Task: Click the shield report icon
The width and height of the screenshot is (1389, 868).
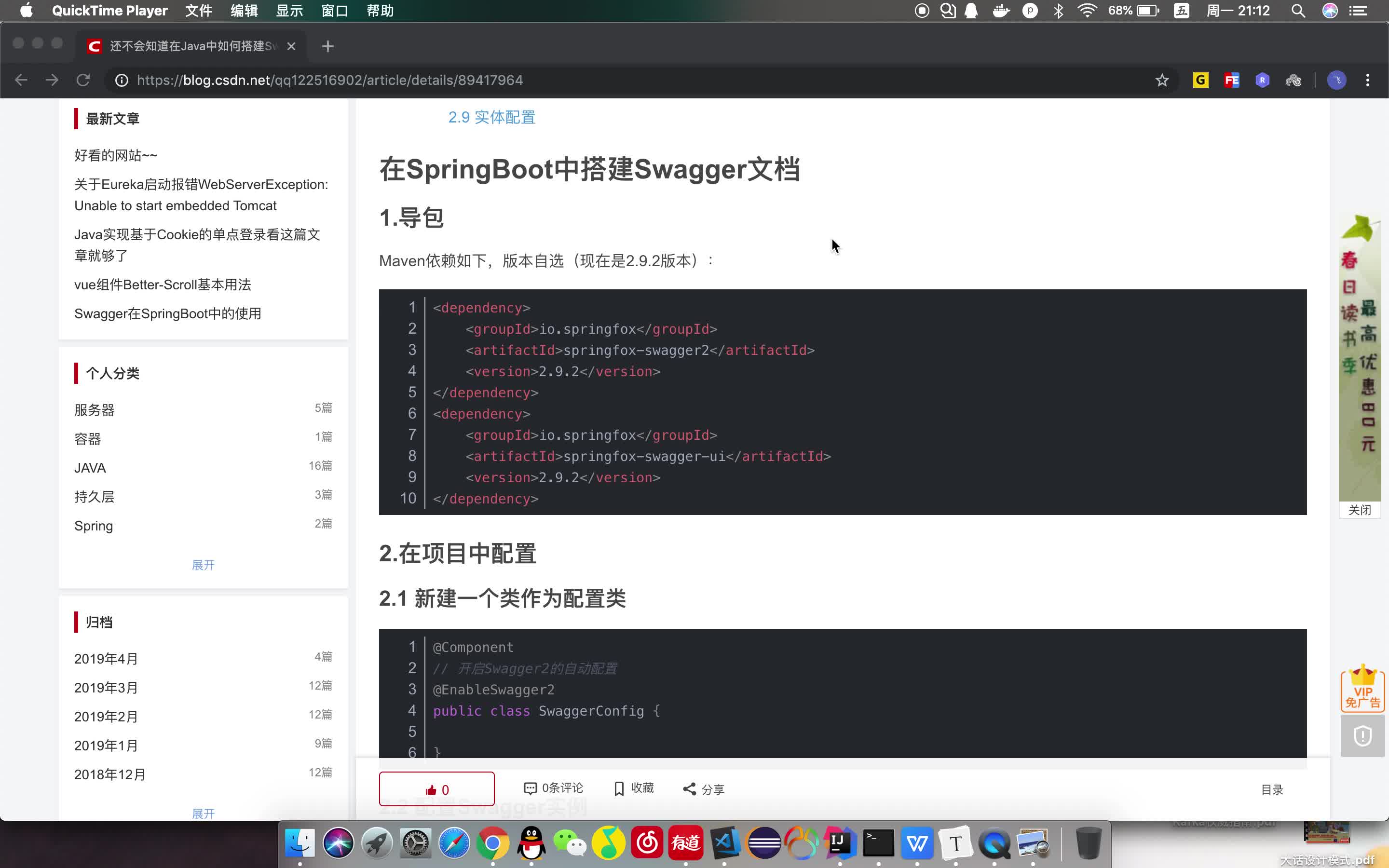Action: [x=1362, y=736]
